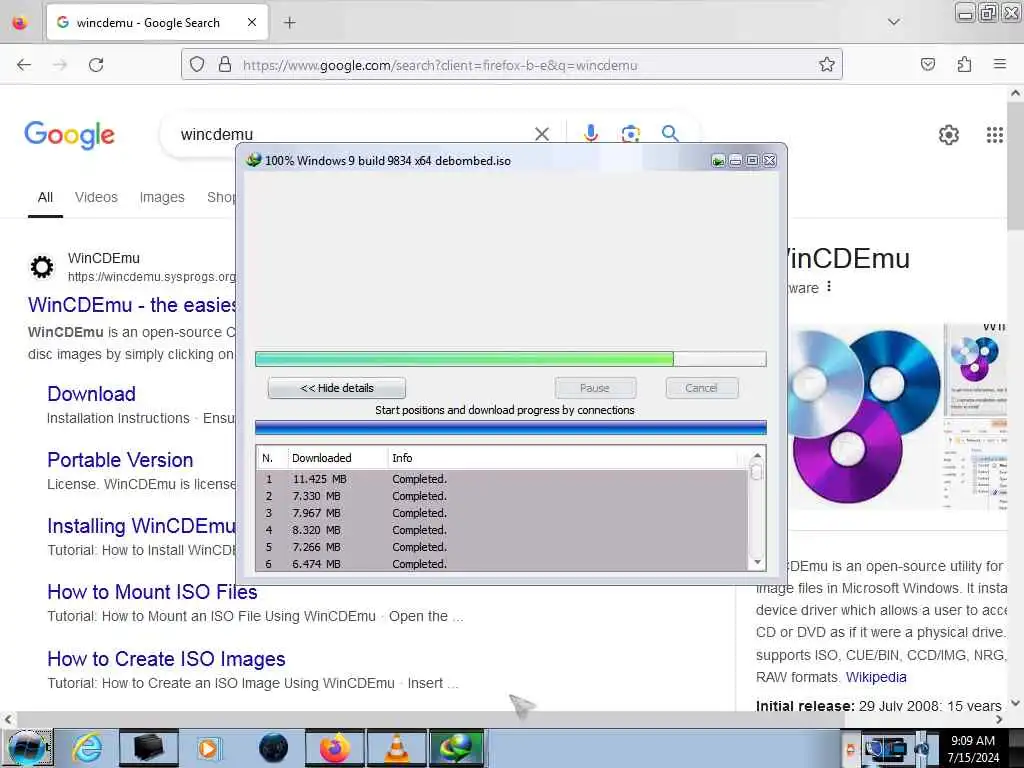
Task: Open the Pocket save icon
Action: click(928, 65)
